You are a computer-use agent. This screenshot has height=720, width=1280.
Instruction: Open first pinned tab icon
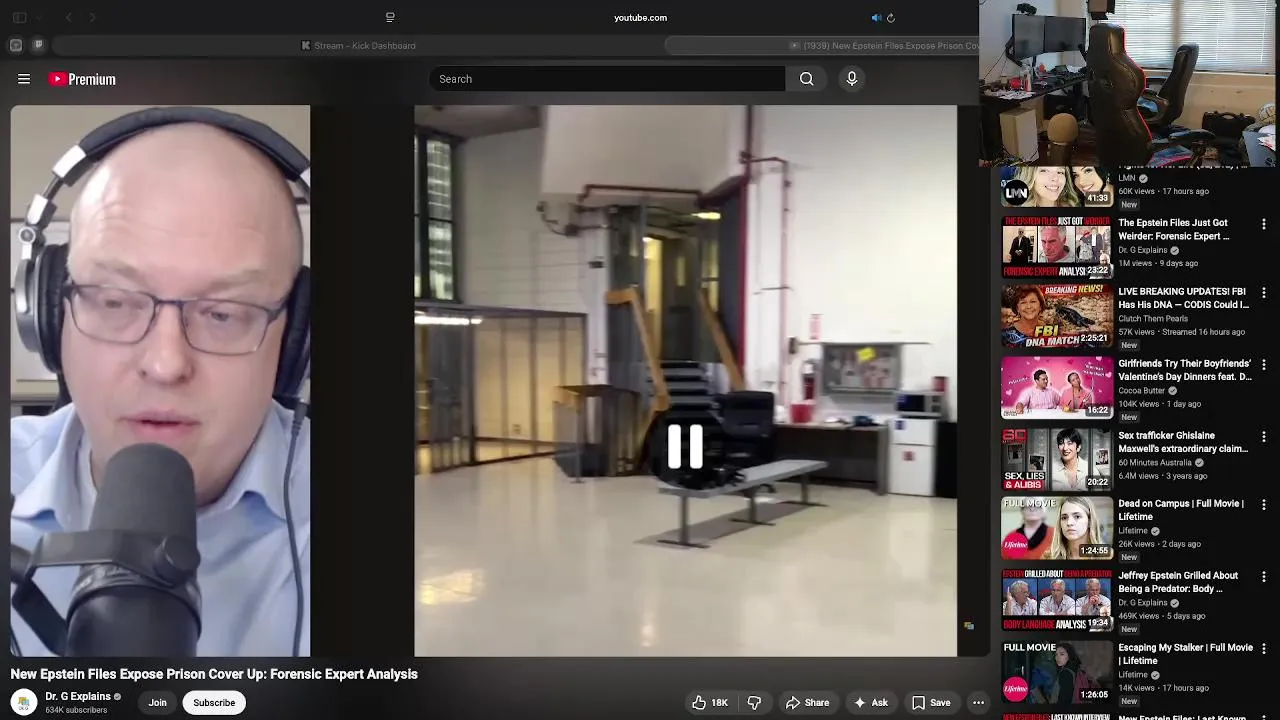(16, 45)
